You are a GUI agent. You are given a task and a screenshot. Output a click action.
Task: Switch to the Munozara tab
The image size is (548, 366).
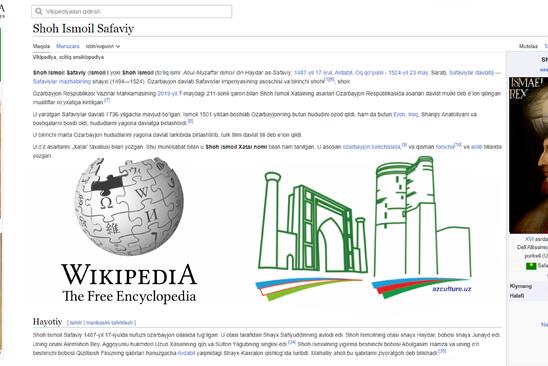(68, 46)
